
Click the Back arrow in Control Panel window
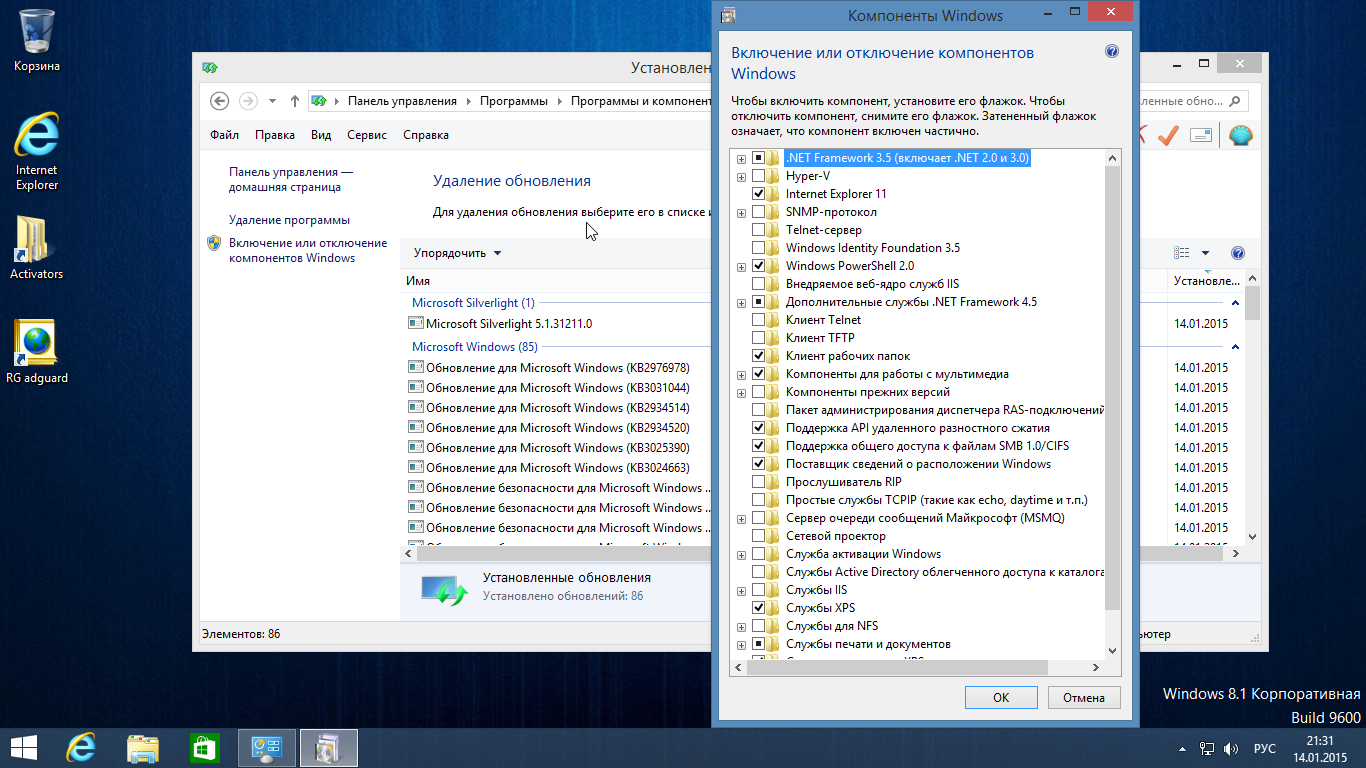click(220, 101)
